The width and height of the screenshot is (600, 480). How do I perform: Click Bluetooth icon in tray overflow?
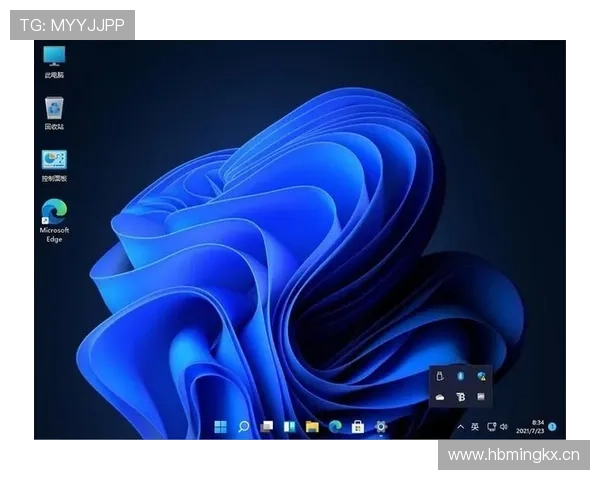pyautogui.click(x=460, y=376)
